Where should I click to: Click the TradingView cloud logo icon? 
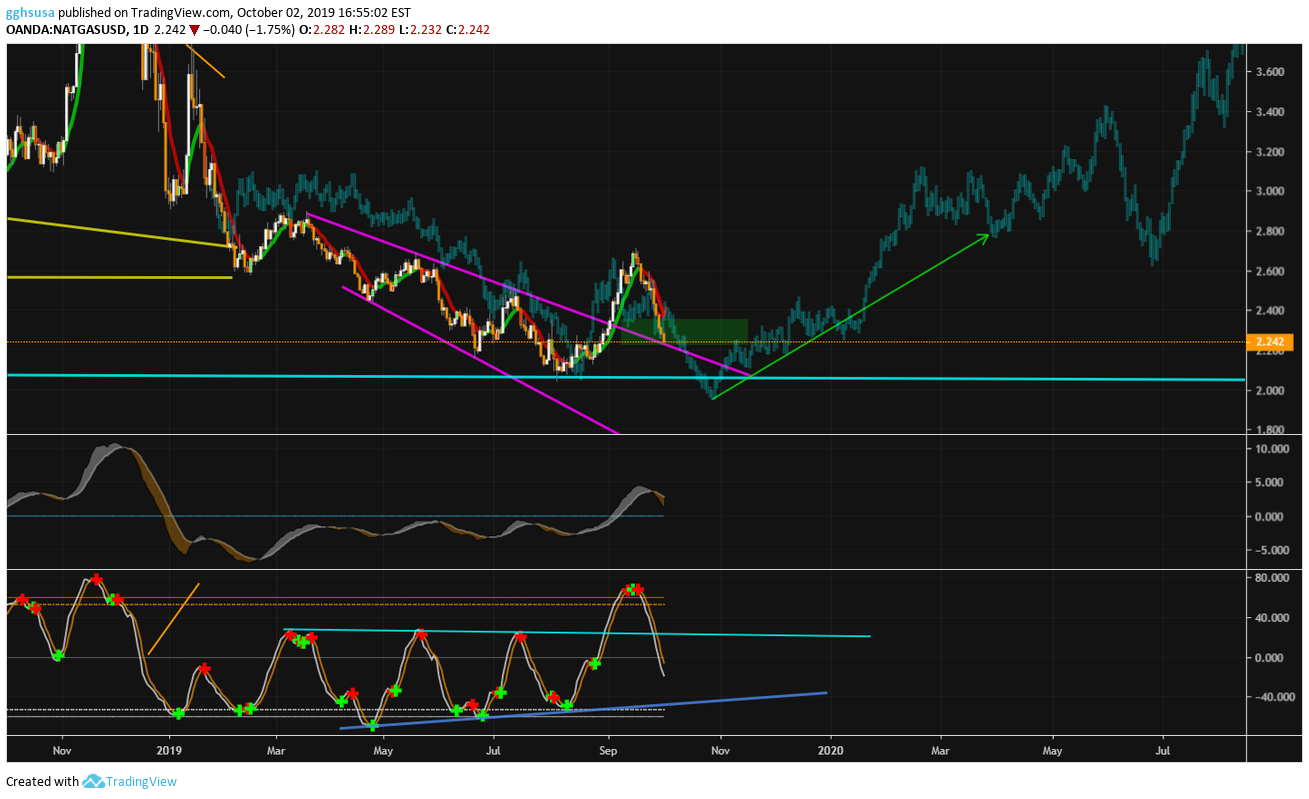93,781
